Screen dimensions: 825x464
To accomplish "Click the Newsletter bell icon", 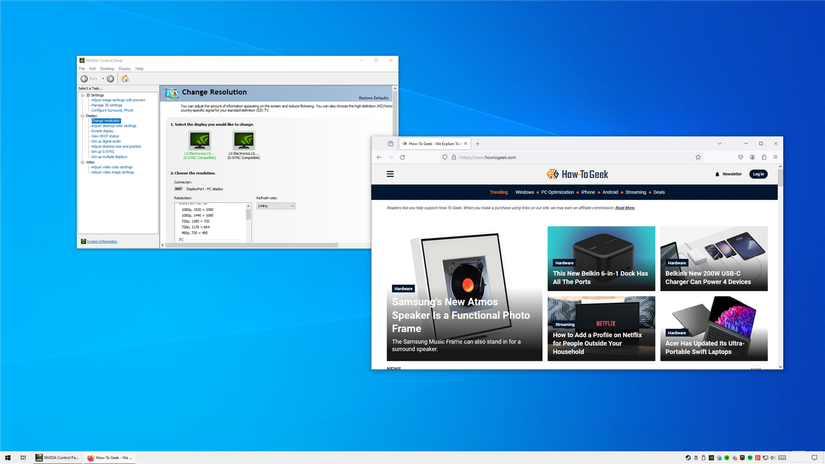I will pos(717,174).
